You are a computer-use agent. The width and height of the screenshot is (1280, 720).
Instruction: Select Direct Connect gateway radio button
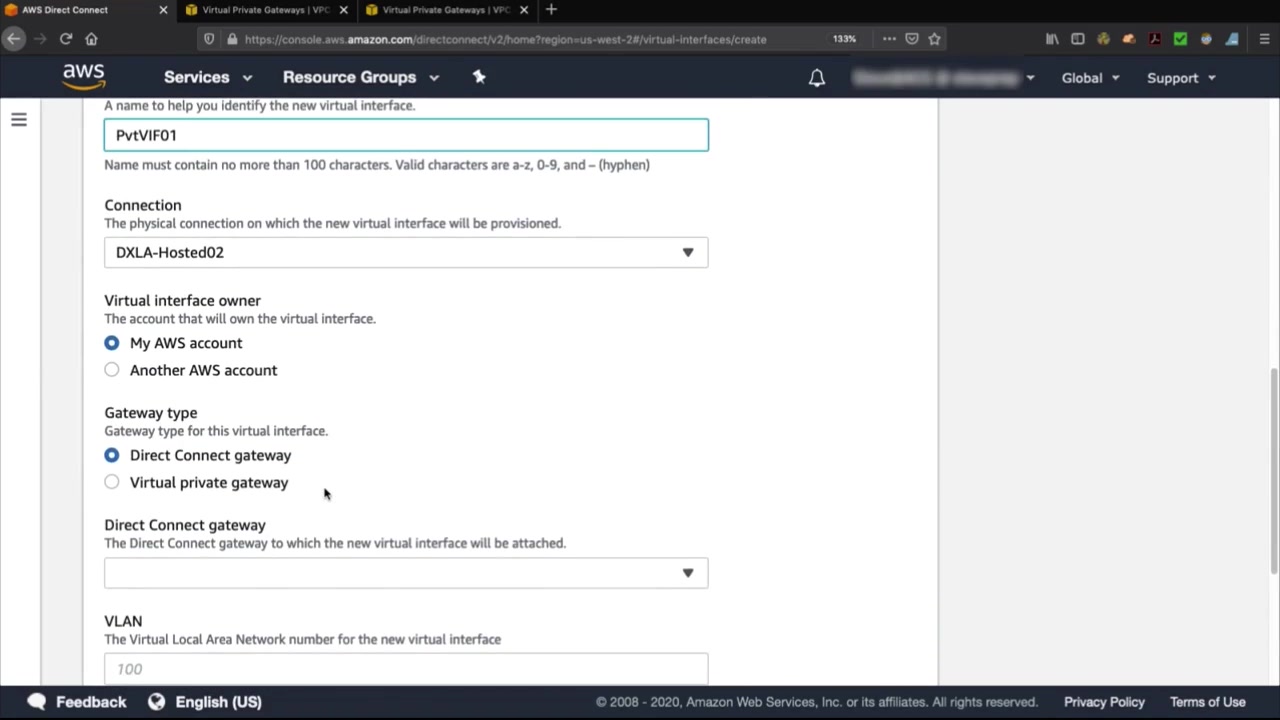(x=112, y=455)
